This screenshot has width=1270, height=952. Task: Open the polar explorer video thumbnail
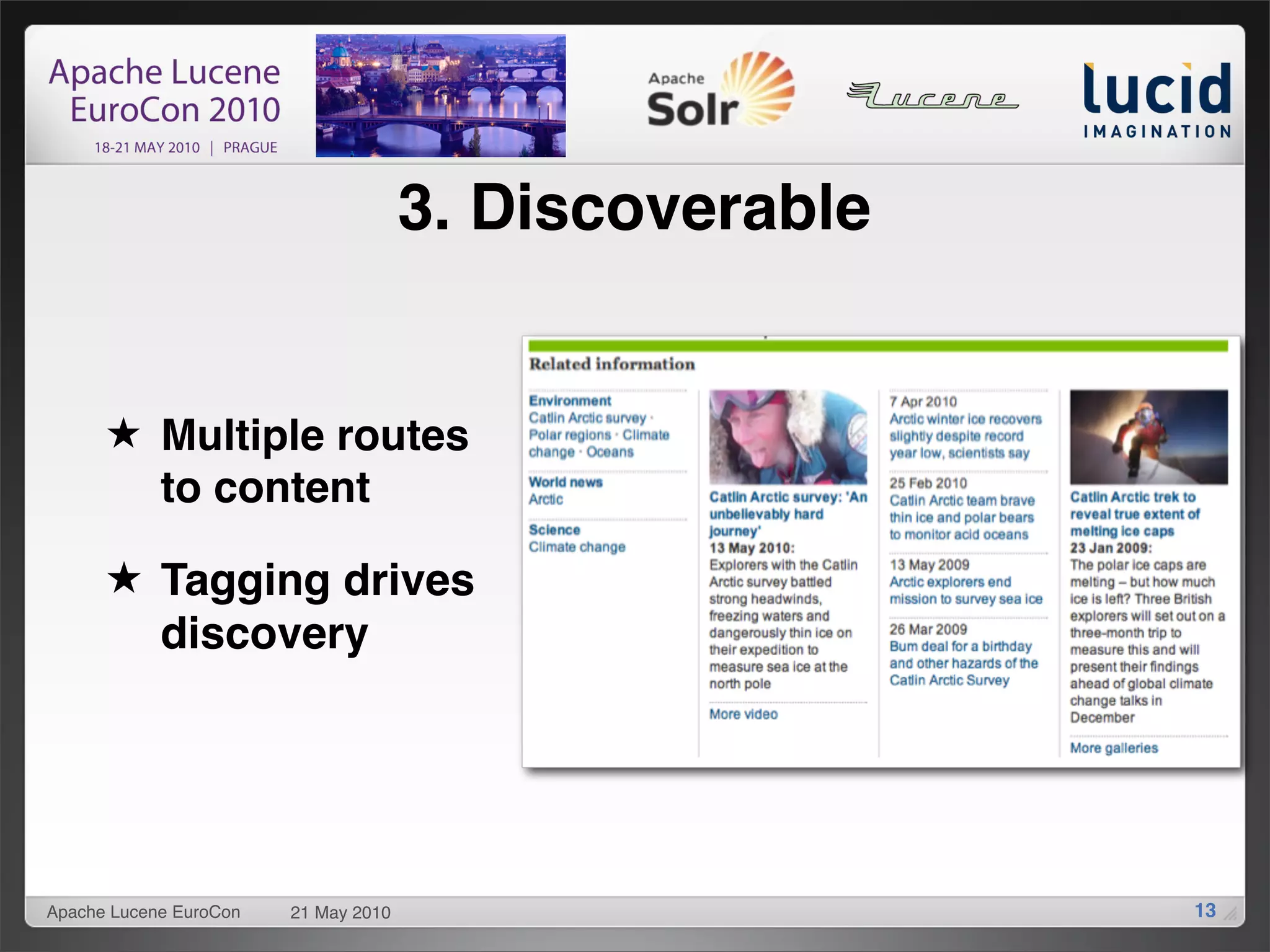coord(788,437)
